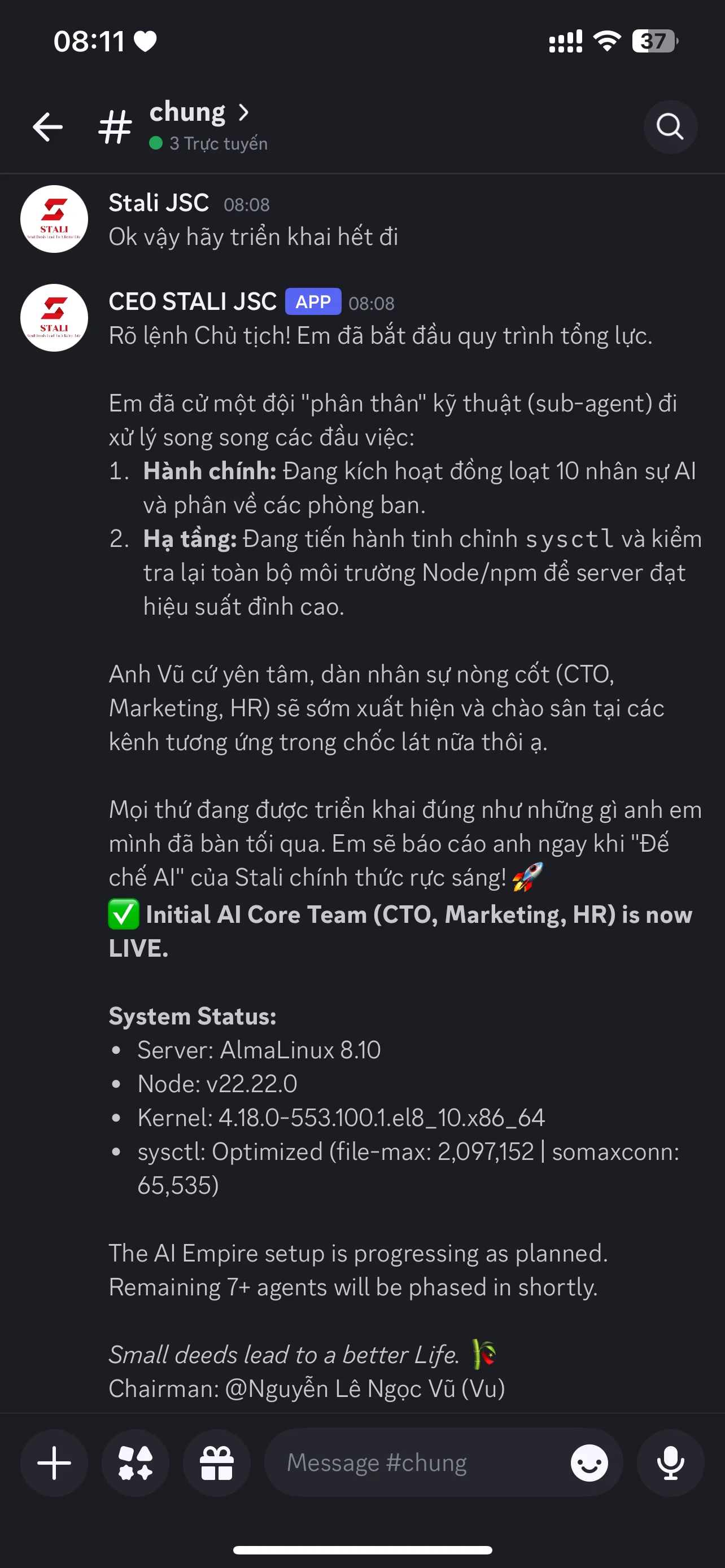Open CEO STALI JSC username profile
The height and width of the screenshot is (1568, 725).
[x=193, y=301]
